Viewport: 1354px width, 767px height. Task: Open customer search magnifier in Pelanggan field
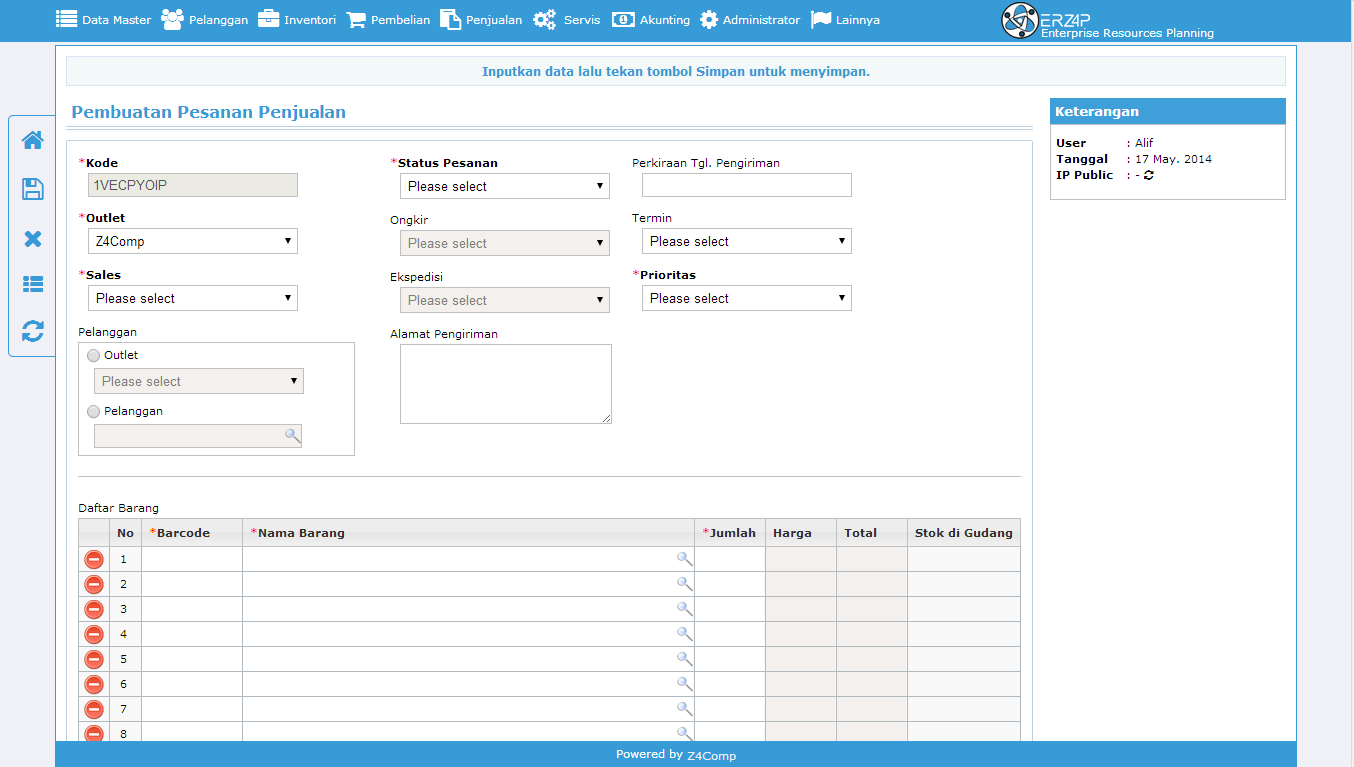point(292,435)
